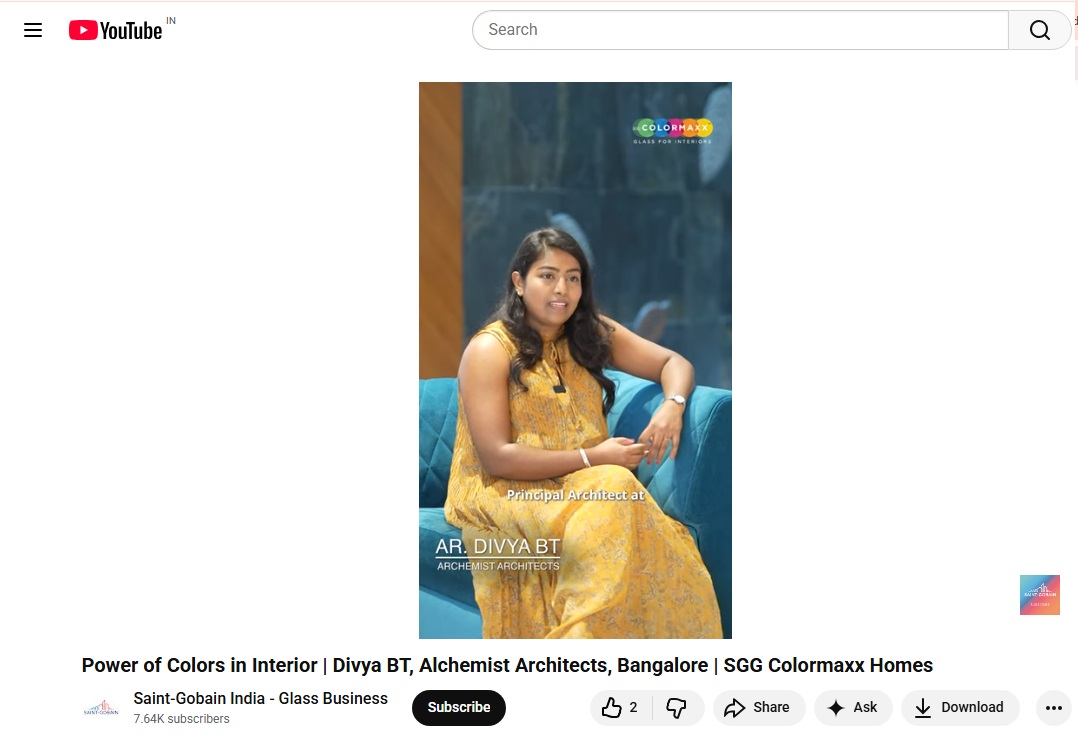The image size is (1078, 738).
Task: Click the like count number 2
Action: (x=633, y=707)
